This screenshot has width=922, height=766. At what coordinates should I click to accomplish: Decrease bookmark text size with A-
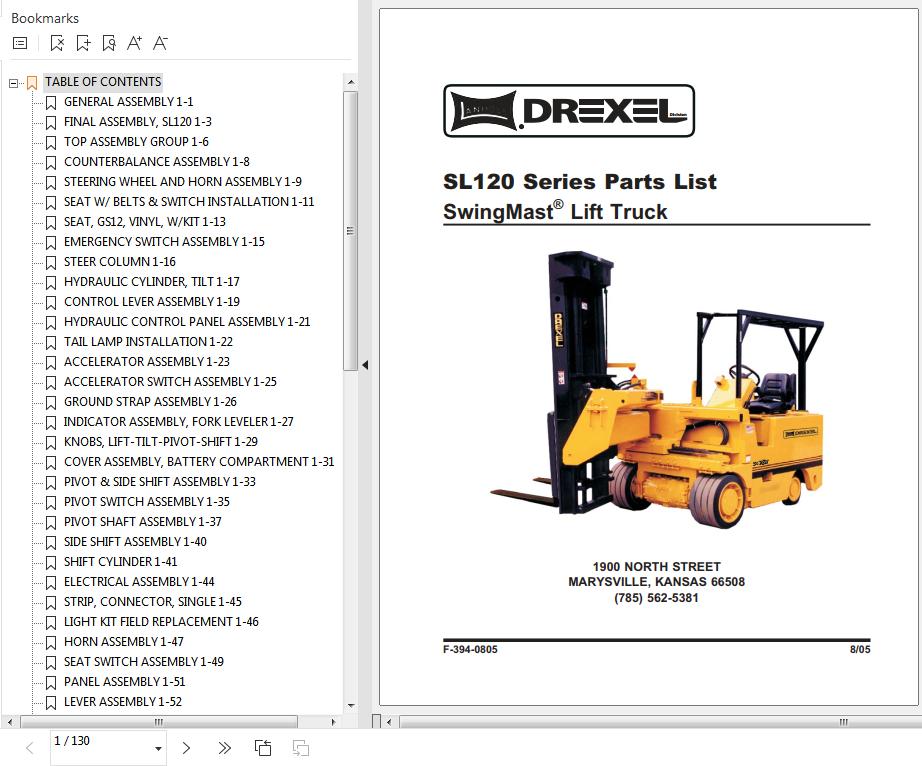(160, 43)
